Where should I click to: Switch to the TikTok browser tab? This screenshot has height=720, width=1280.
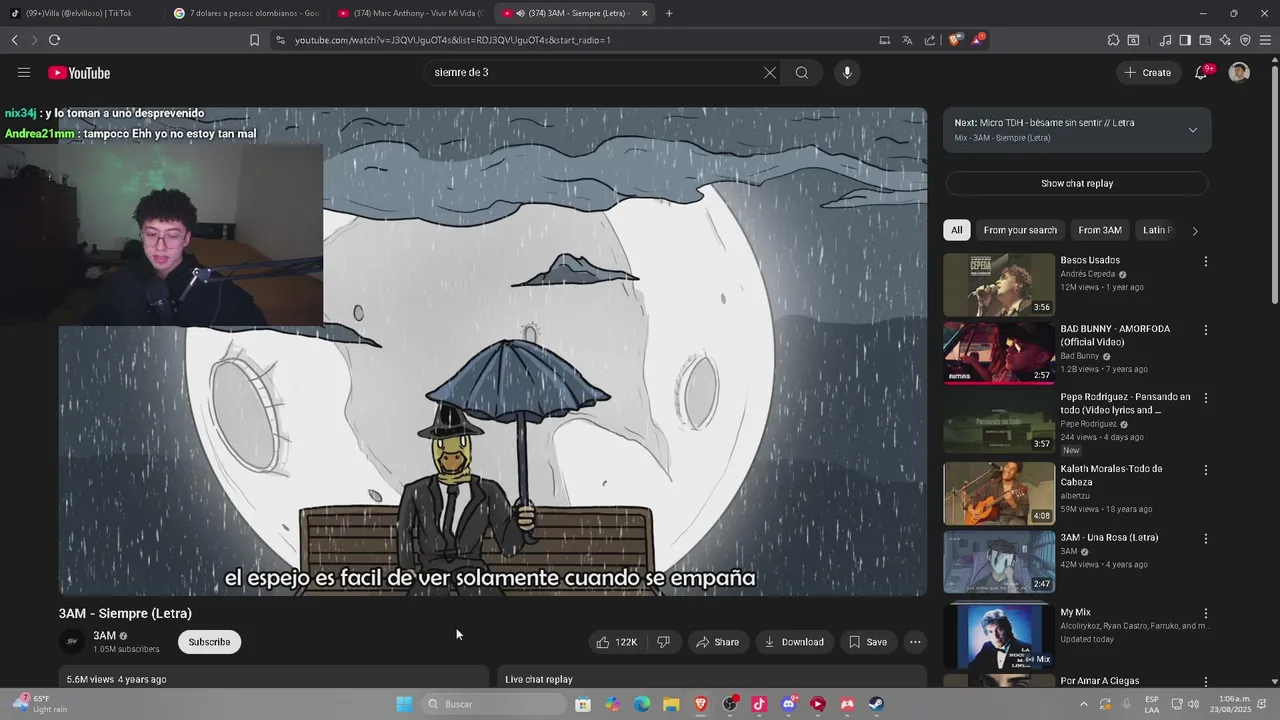pos(78,13)
